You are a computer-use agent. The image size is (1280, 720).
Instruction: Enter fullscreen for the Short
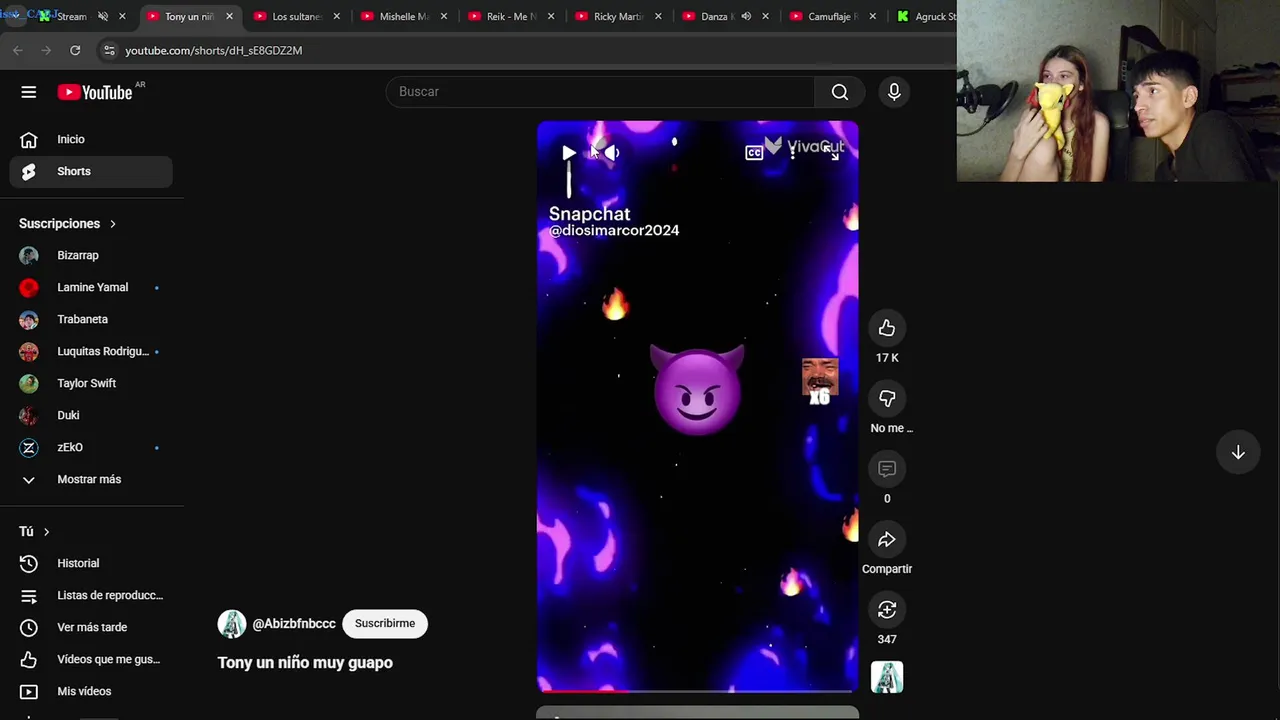pos(832,153)
